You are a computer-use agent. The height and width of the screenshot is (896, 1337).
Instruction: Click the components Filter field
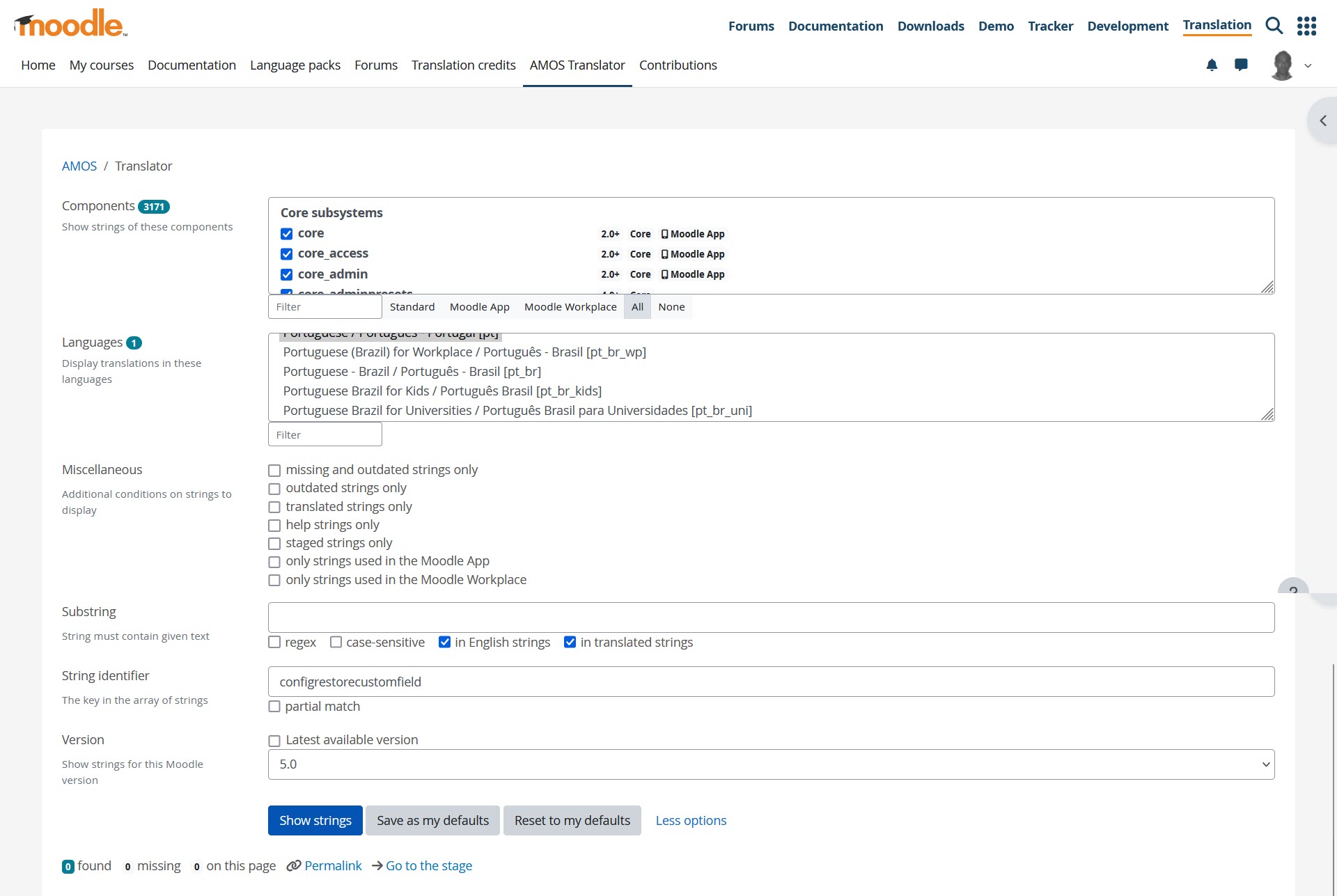325,307
